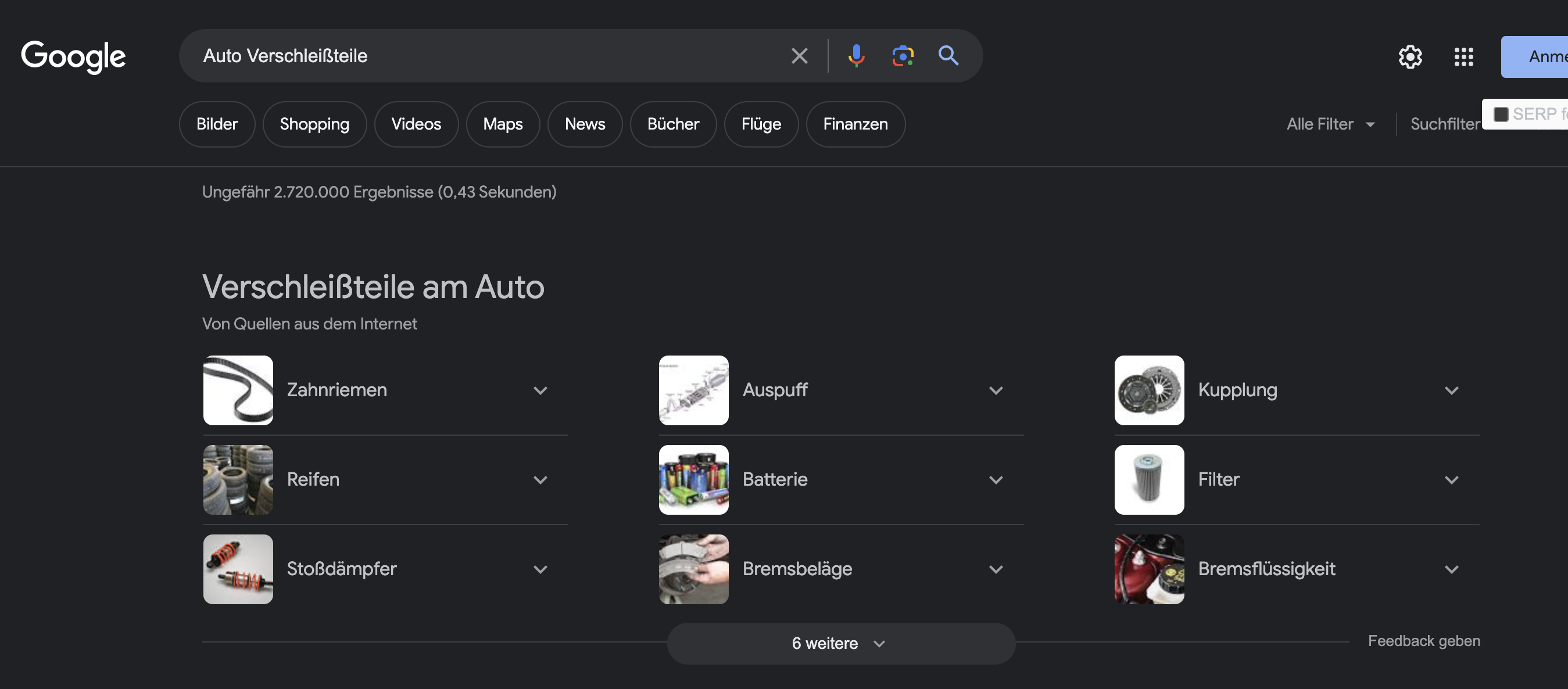Start a voice search with the microphone icon

856,56
